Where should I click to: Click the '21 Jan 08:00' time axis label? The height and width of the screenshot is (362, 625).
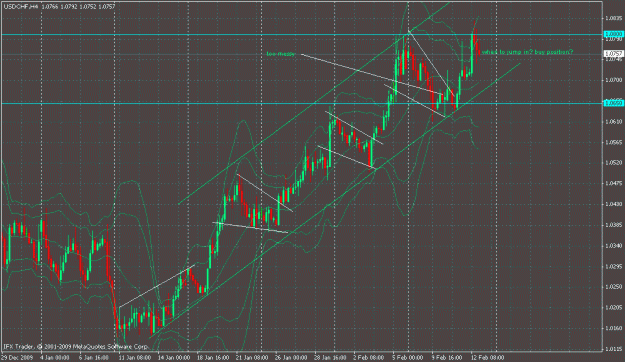tap(251, 357)
